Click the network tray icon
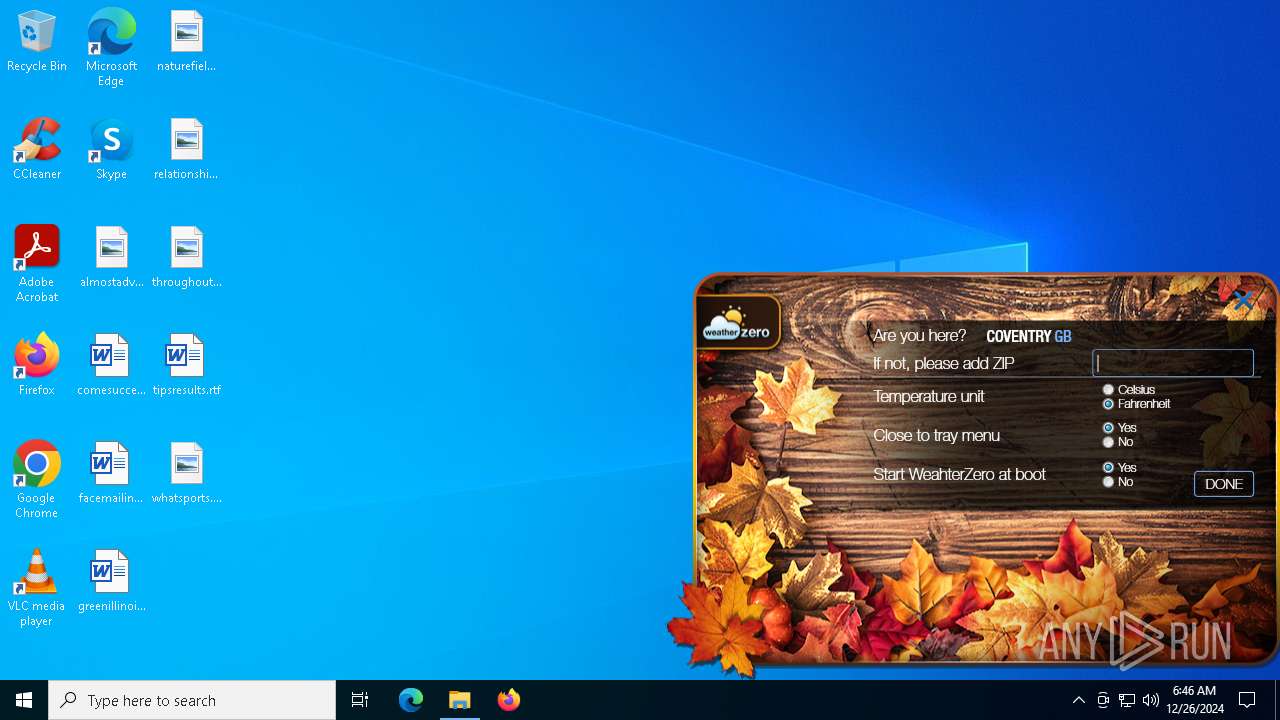Screen dimensions: 1280x720 (1127, 700)
